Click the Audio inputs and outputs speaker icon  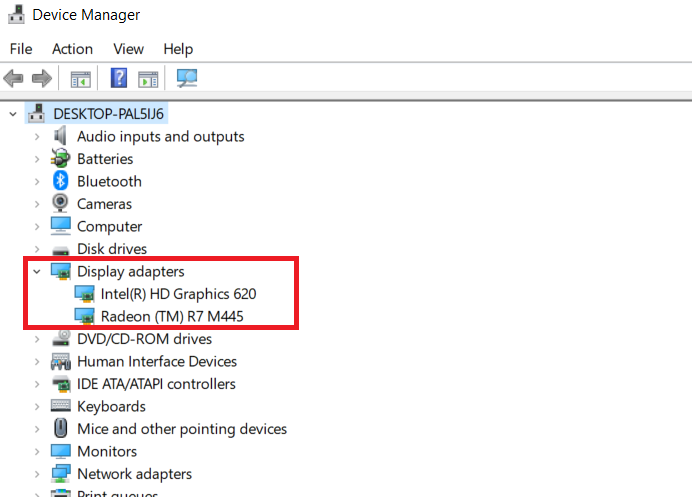click(x=60, y=136)
